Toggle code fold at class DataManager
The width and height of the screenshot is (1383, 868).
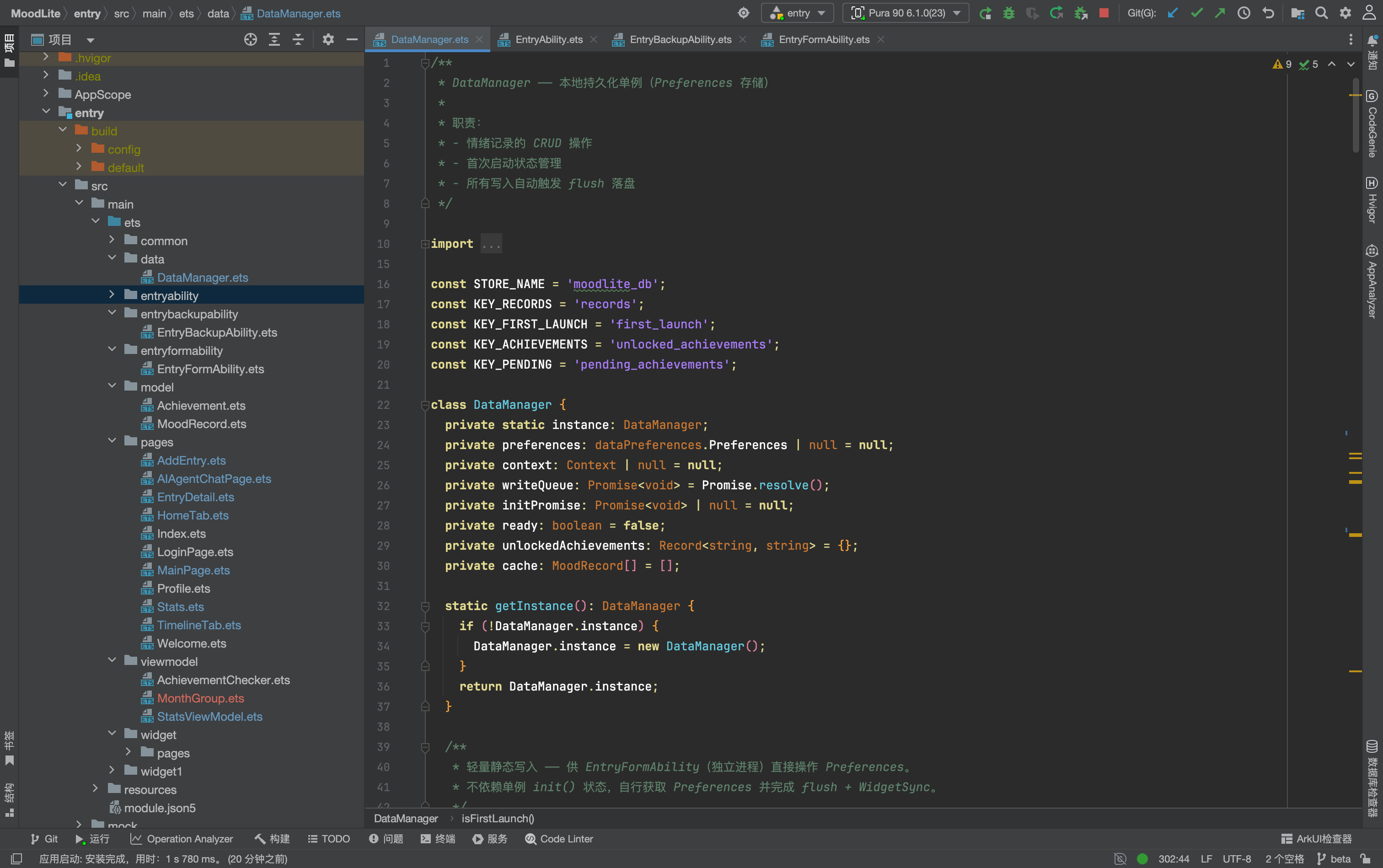[x=425, y=405]
